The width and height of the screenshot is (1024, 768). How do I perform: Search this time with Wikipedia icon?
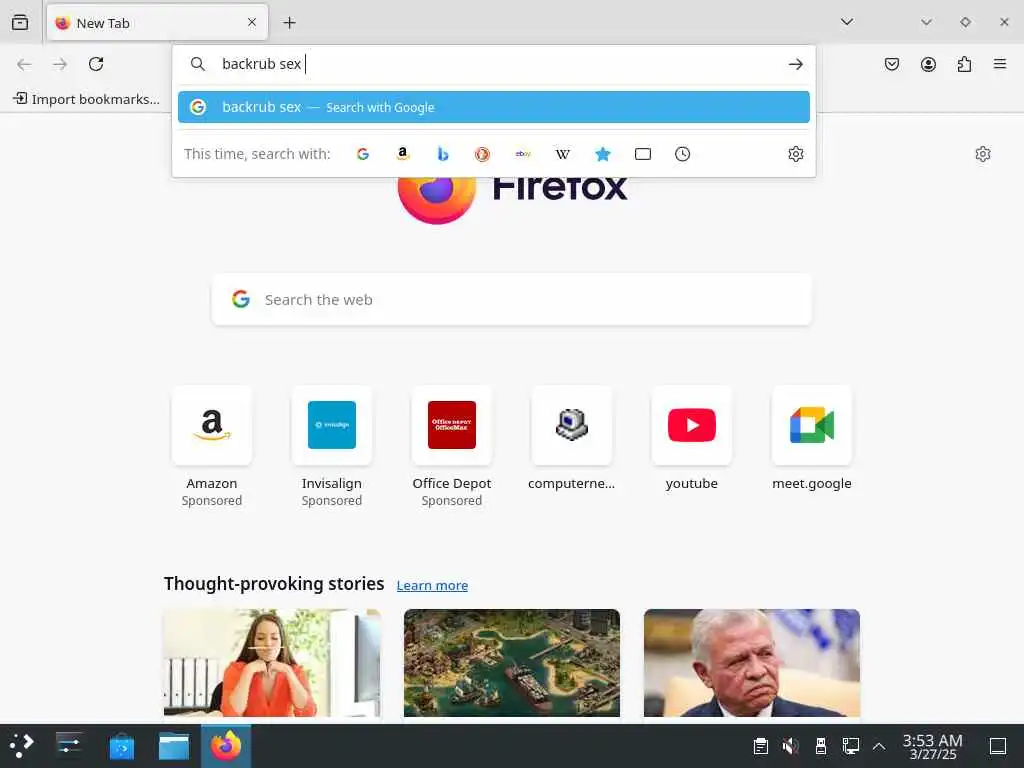[563, 154]
